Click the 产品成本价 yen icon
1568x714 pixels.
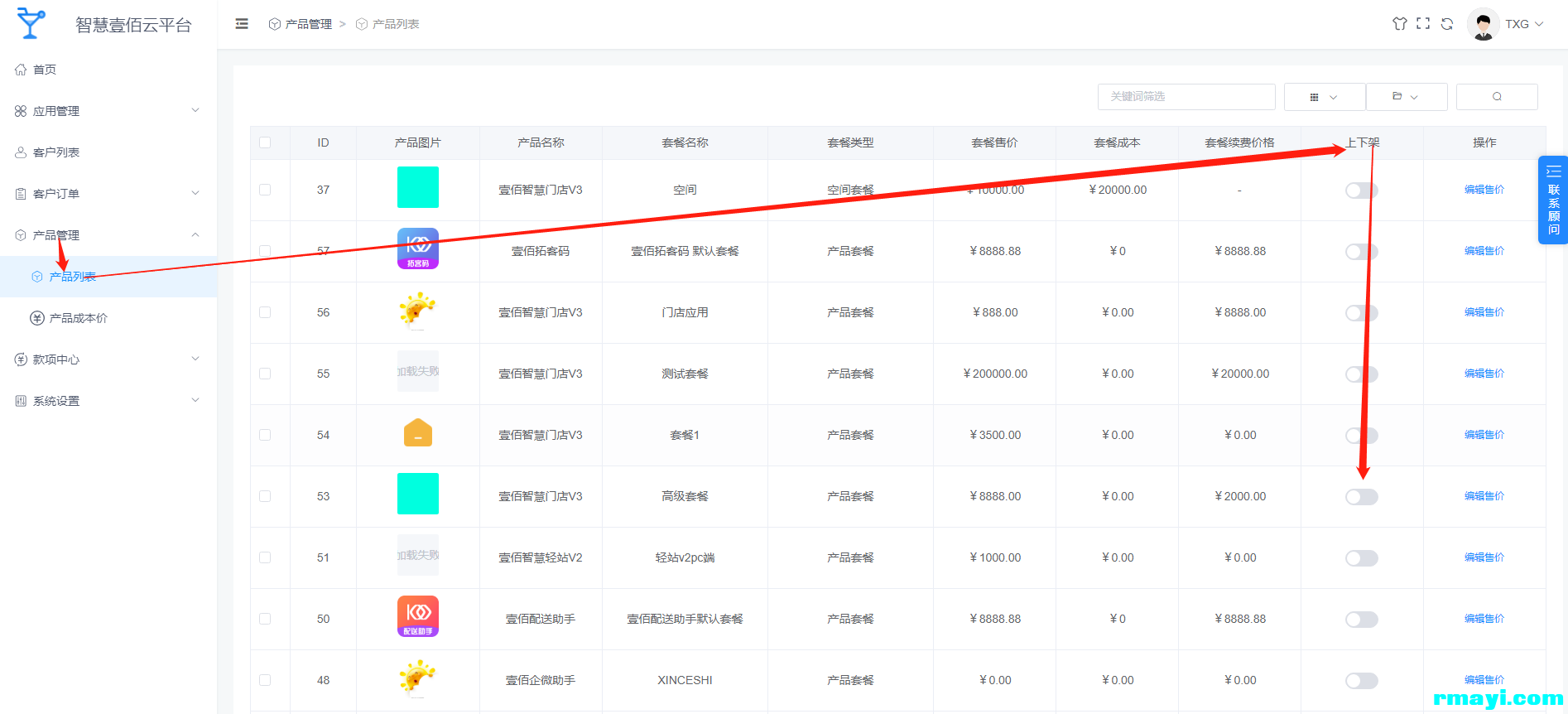[37, 318]
